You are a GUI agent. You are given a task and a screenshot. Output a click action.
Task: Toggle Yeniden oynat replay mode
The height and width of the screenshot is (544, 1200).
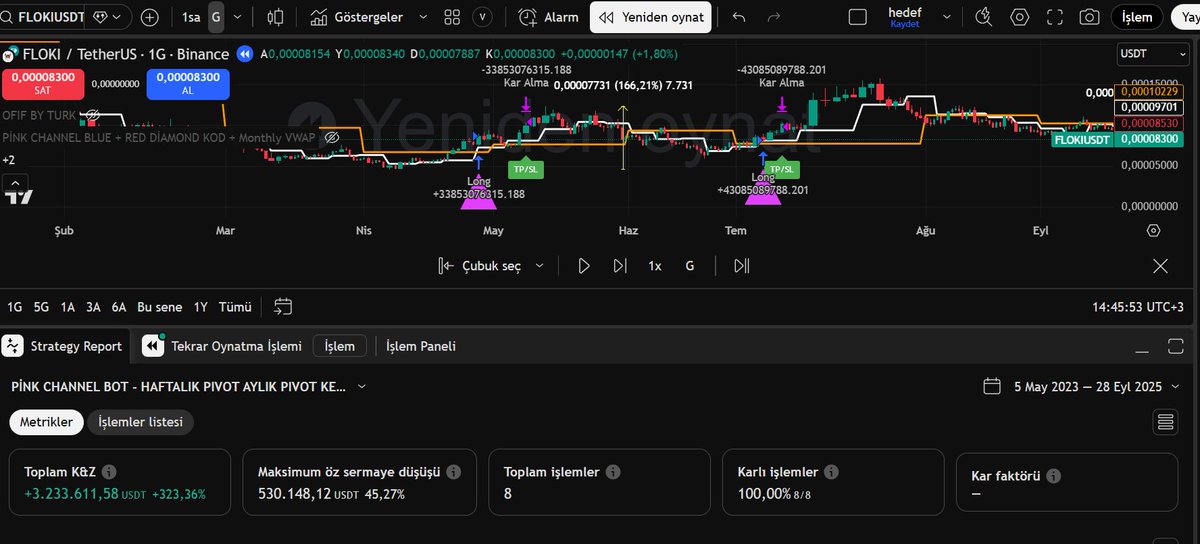652,17
